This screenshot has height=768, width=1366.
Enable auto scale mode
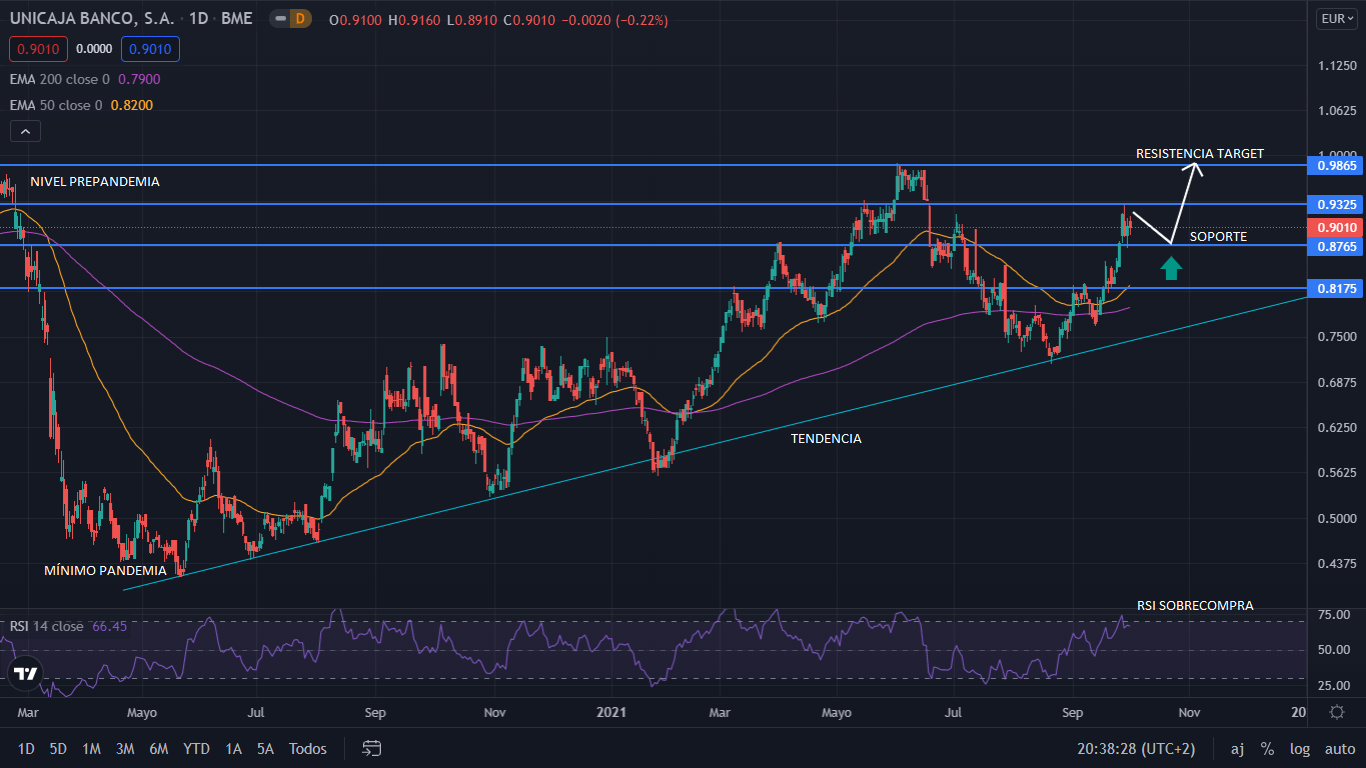pyautogui.click(x=1340, y=748)
